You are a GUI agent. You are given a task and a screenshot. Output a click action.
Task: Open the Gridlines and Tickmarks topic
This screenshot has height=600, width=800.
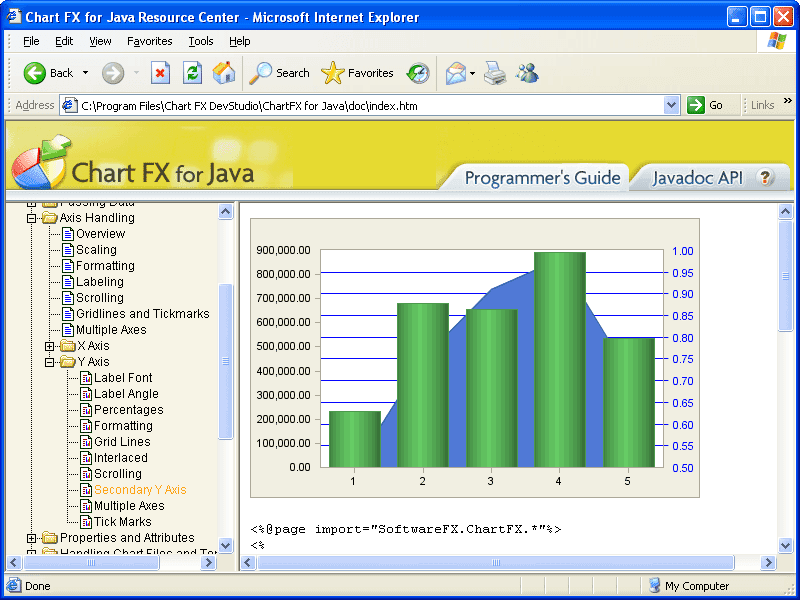coord(142,314)
